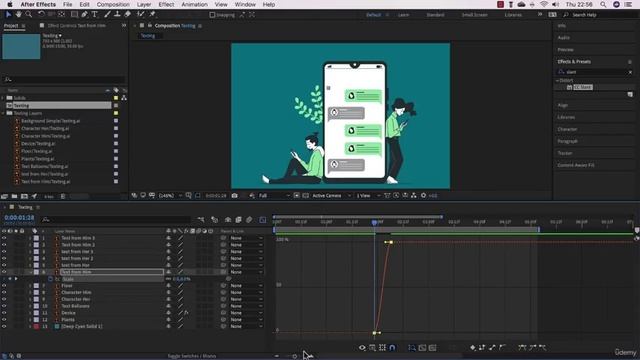Select the Brush tool

[107, 15]
